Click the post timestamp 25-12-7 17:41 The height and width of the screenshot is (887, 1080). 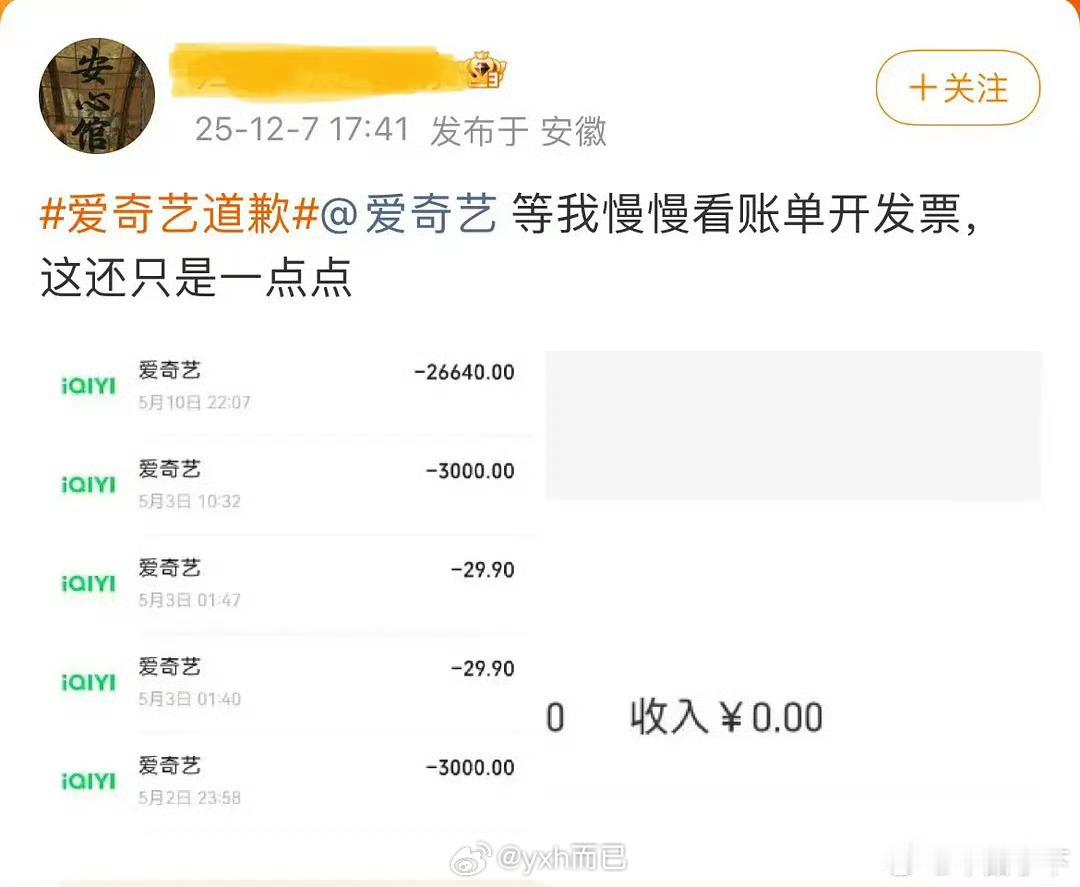tap(302, 129)
